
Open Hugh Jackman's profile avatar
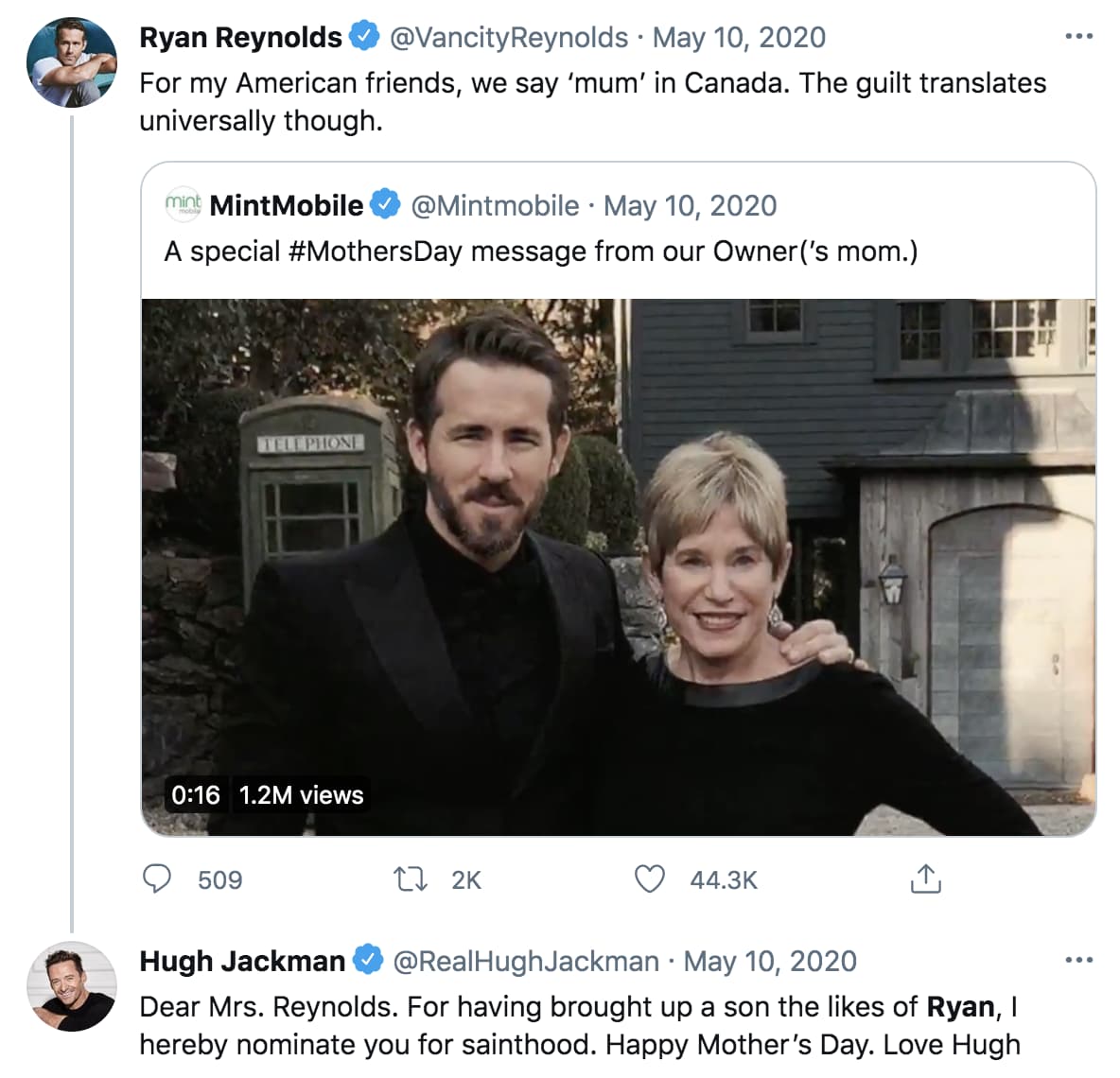(x=72, y=985)
